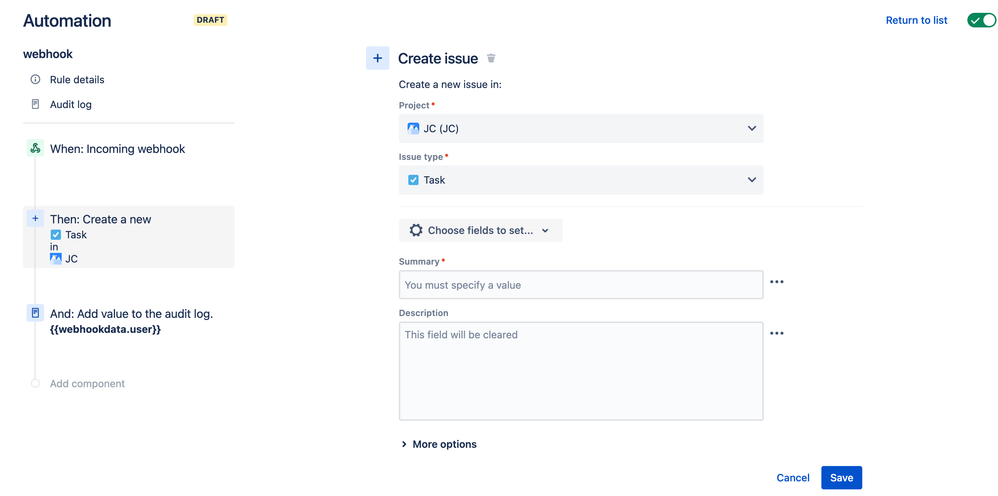Click the Task type icon in Issue type field
The image size is (998, 496).
(413, 180)
